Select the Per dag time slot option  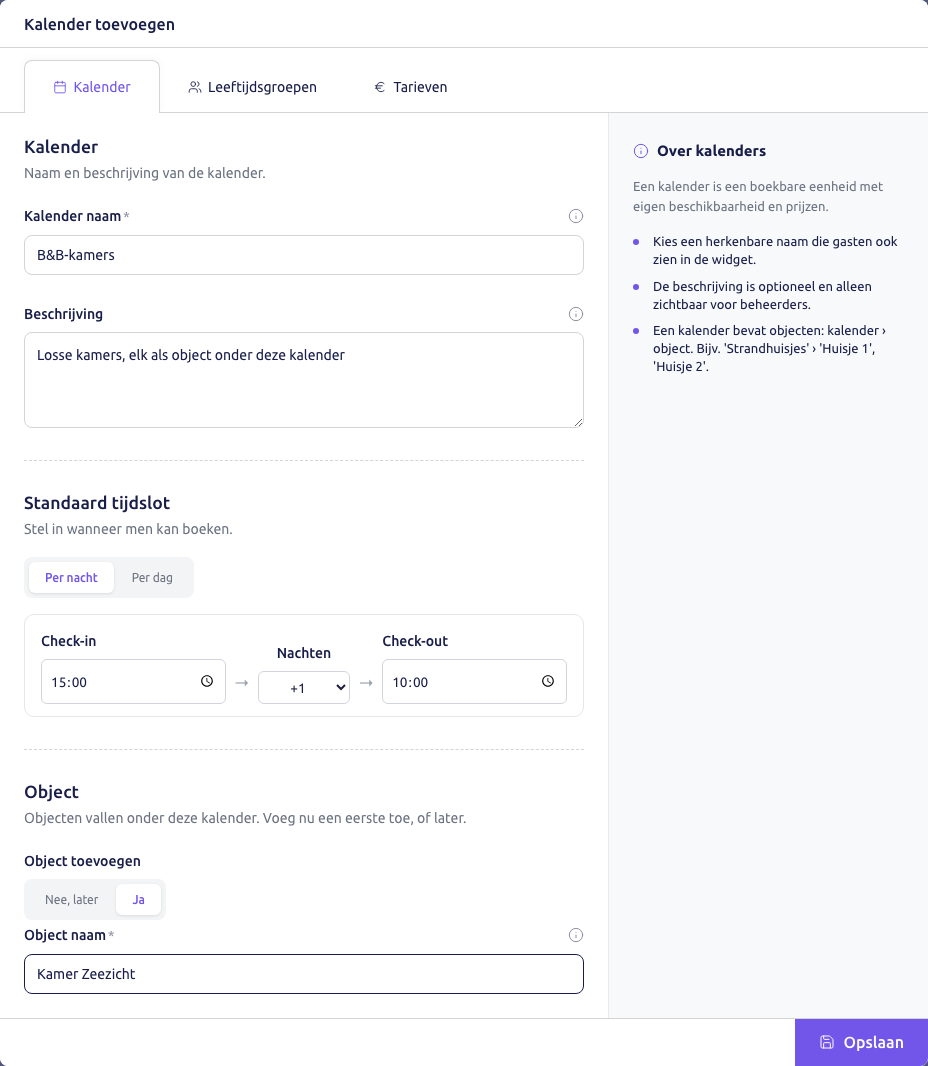pyautogui.click(x=152, y=578)
